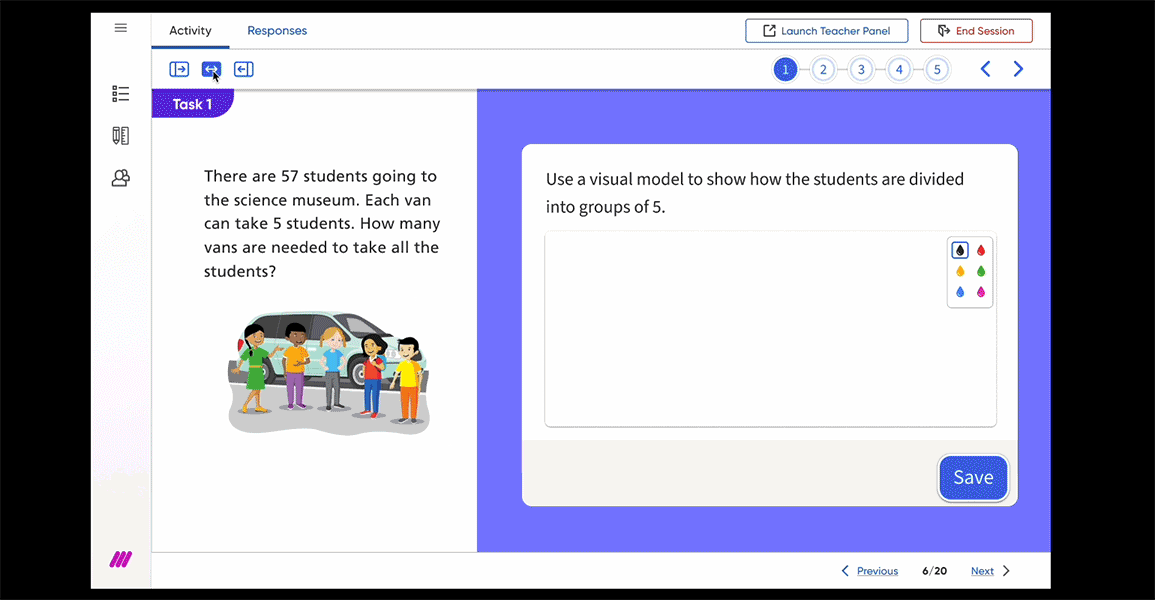Screen dimensions: 1155x600
Task: Jump to task step 3
Action: pyautogui.click(x=861, y=69)
